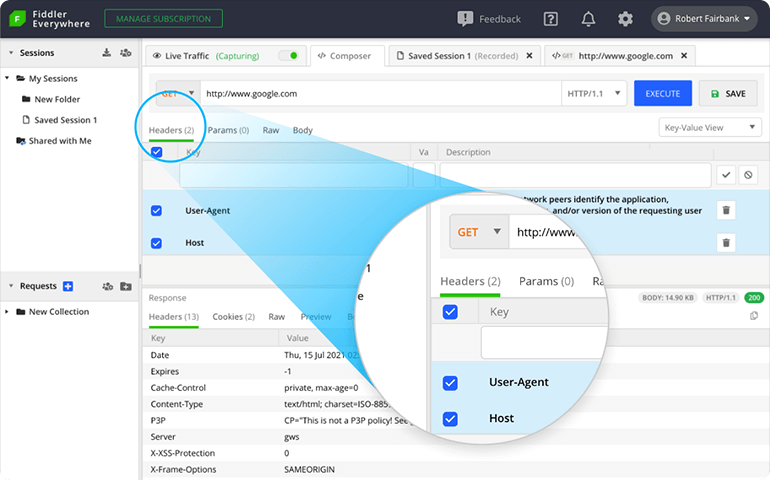Click the MANAGE SUBSCRIPTION button
770x480 pixels.
pos(163,19)
